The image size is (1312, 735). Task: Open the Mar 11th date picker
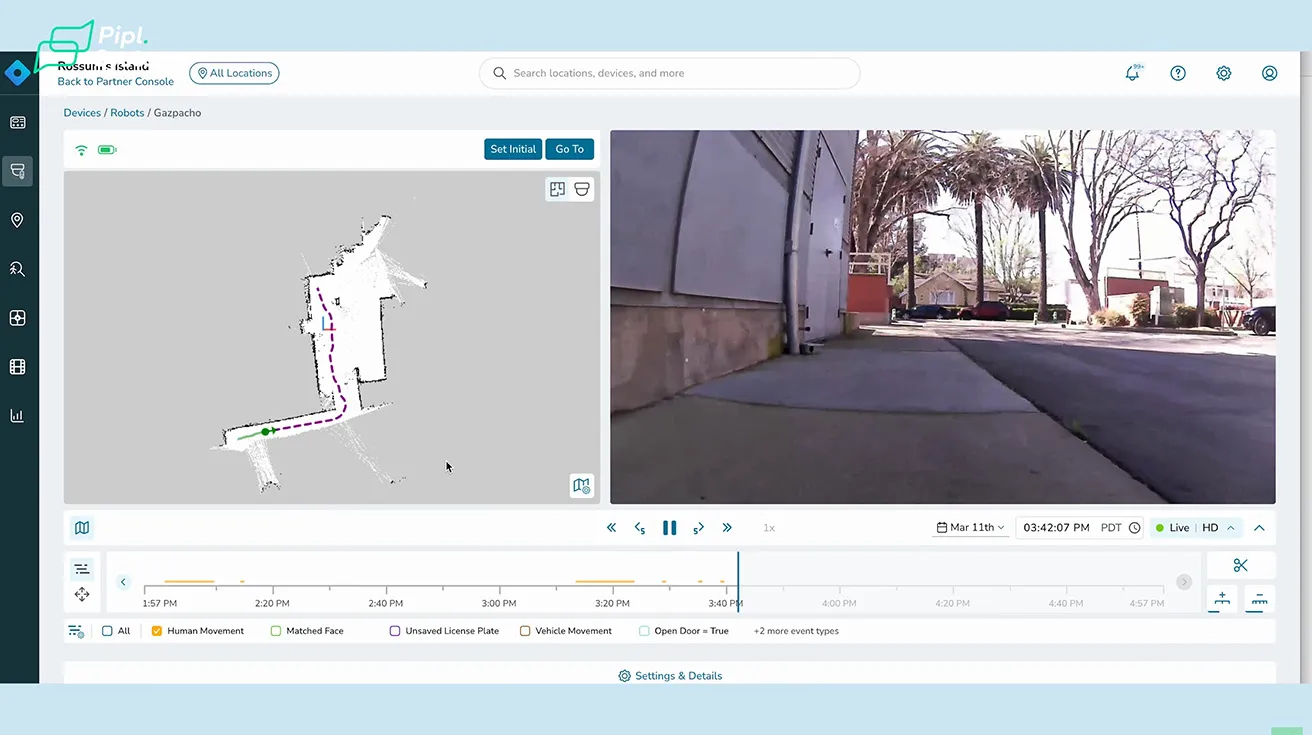970,528
